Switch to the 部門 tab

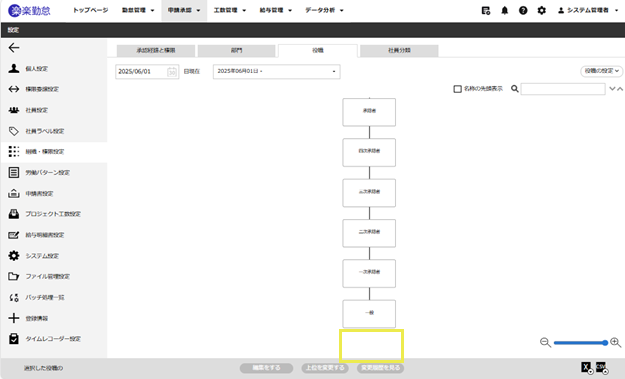click(x=236, y=51)
